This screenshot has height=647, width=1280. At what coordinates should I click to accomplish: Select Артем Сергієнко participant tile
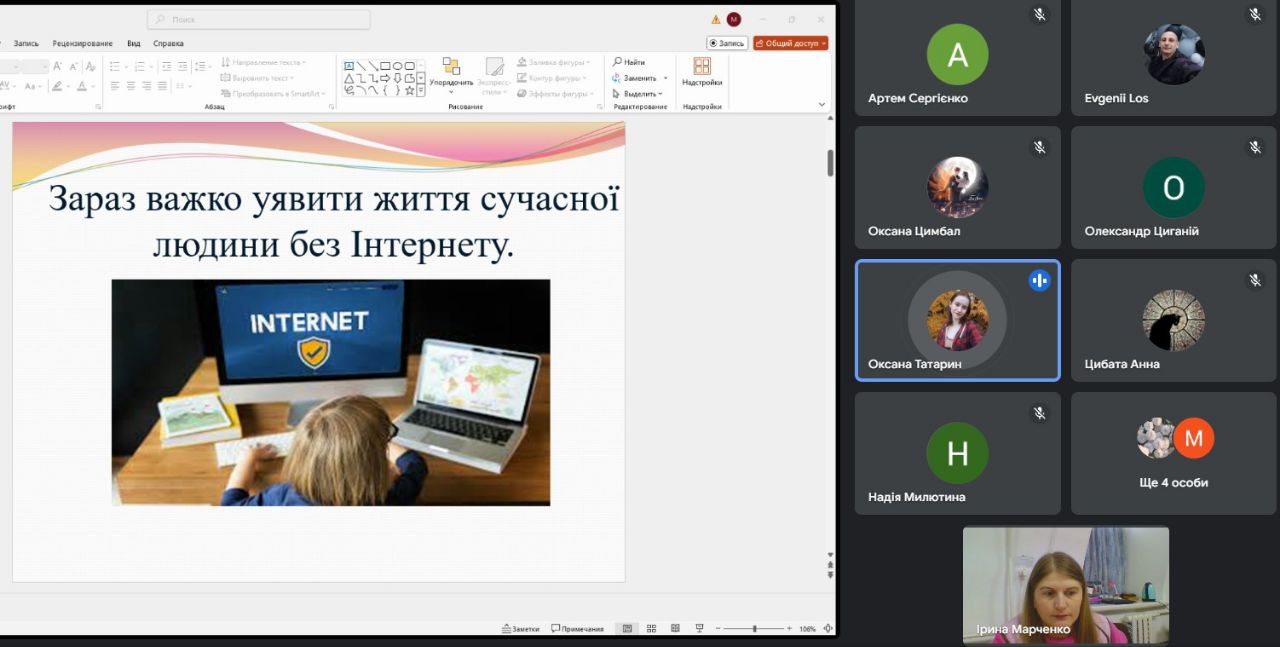pos(957,58)
